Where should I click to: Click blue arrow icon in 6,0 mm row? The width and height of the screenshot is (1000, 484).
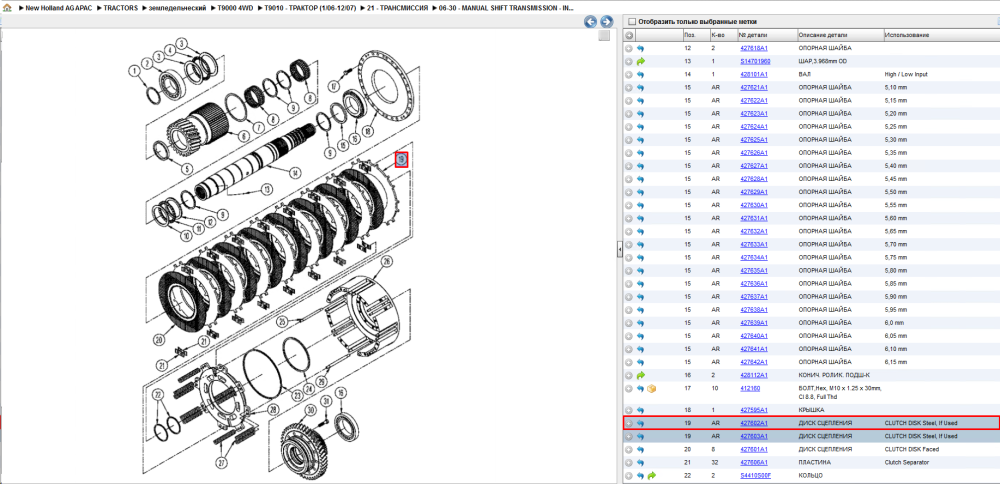[x=641, y=323]
